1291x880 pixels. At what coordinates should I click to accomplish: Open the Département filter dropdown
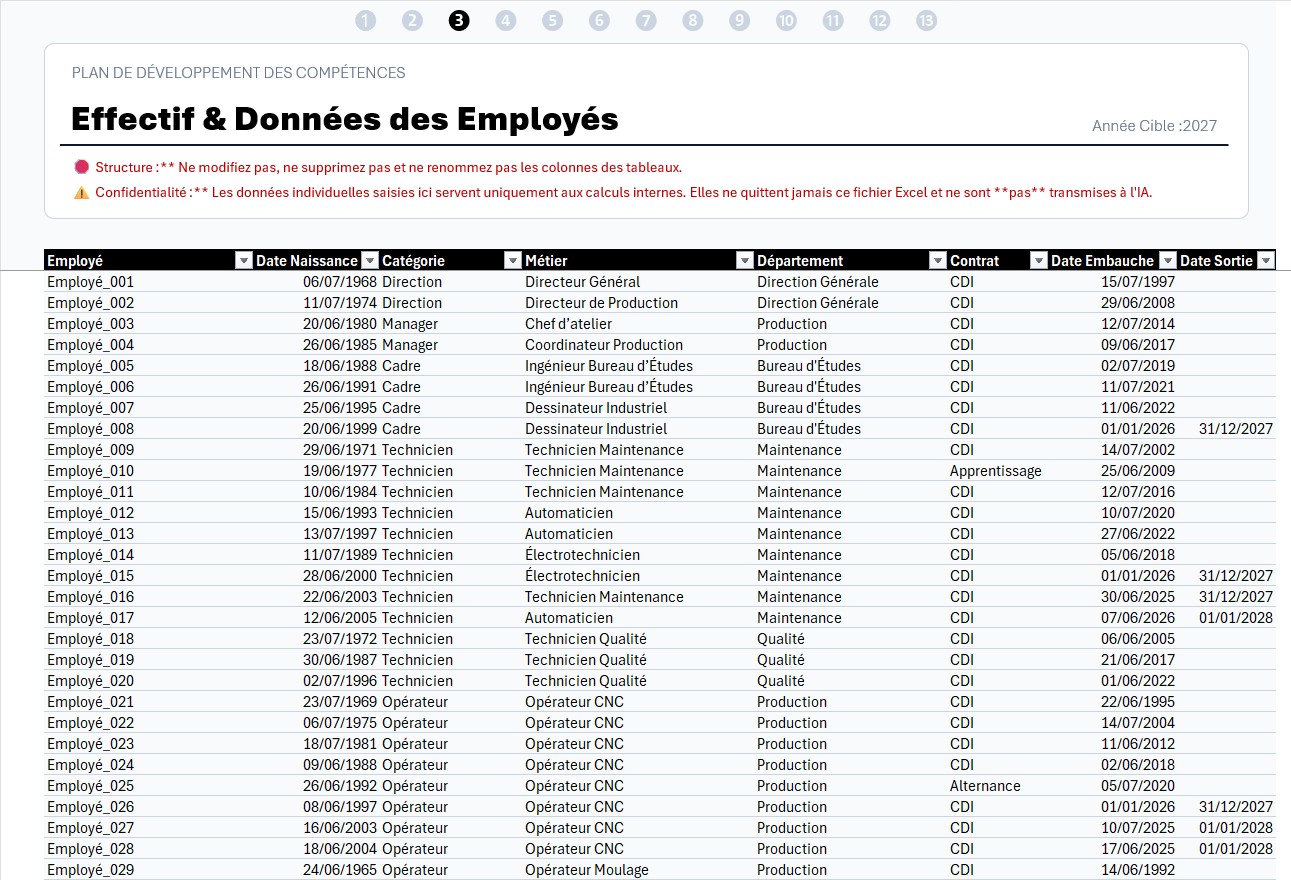tap(937, 261)
